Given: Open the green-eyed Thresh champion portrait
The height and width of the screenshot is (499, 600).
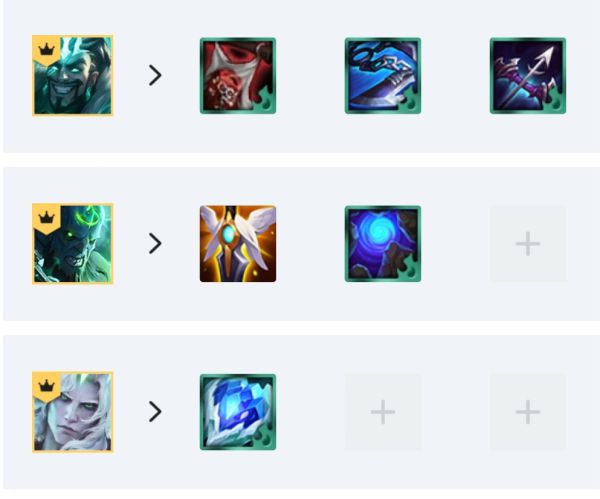Looking at the screenshot, I should pyautogui.click(x=72, y=244).
